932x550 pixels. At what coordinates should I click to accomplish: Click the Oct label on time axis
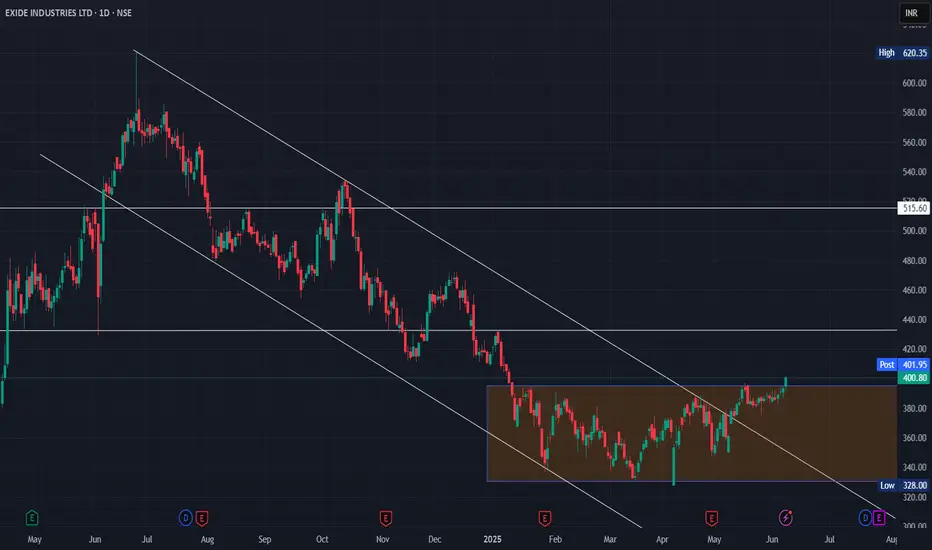[322, 539]
